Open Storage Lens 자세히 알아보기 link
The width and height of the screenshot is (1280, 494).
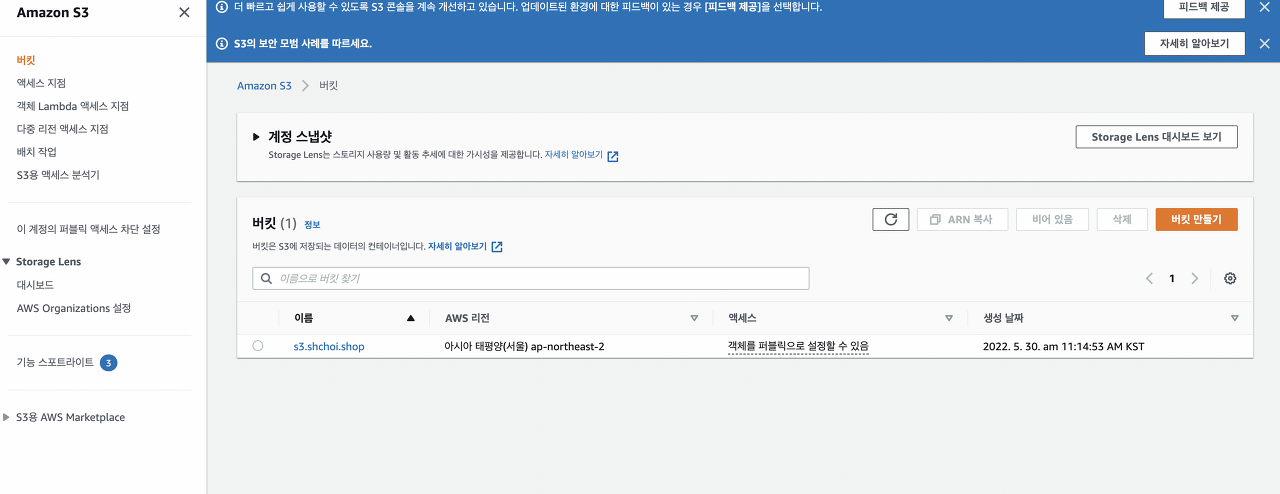(574, 156)
